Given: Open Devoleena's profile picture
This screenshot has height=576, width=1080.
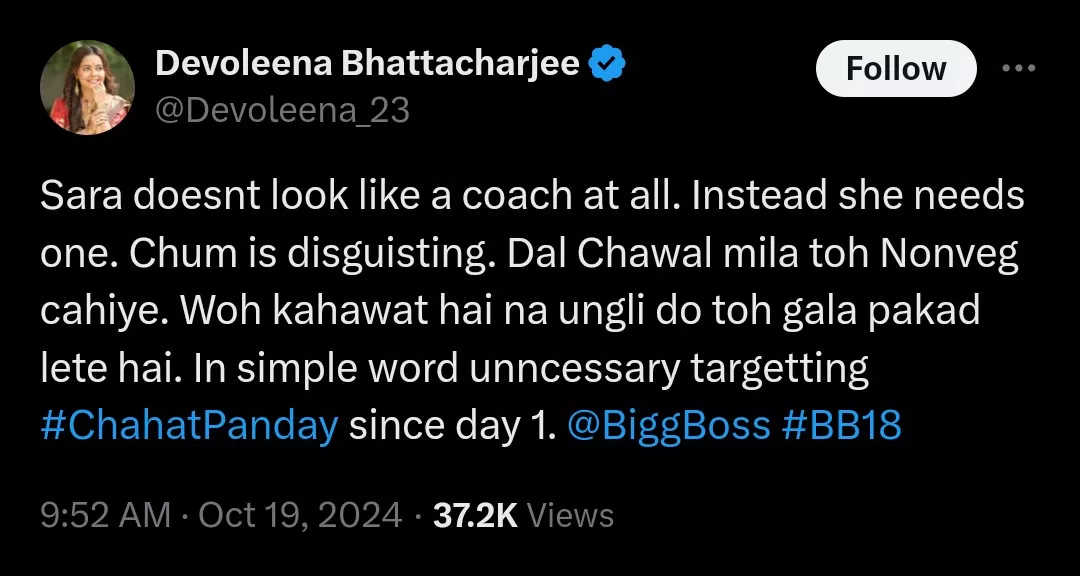Looking at the screenshot, I should [87, 87].
